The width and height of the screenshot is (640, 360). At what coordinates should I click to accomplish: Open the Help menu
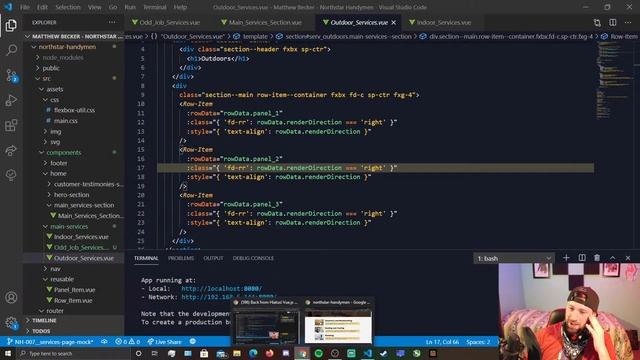click(180, 7)
